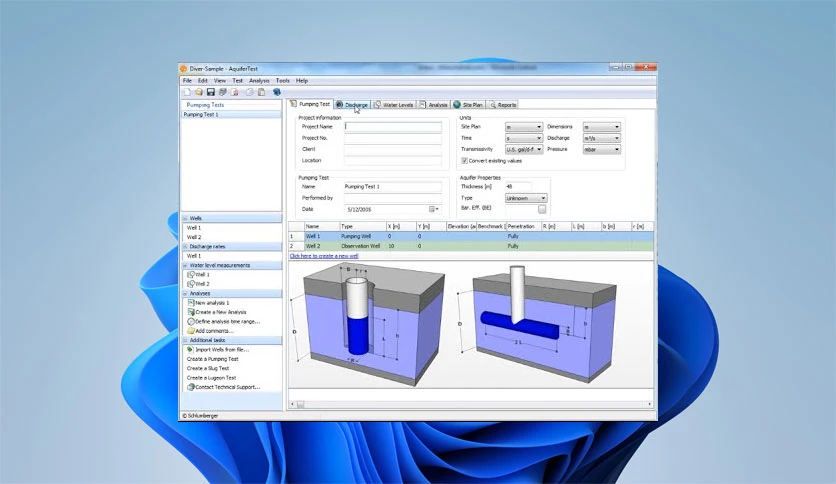This screenshot has width=836, height=484.
Task: Click the AquiferTest app icon in title bar
Action: (x=184, y=68)
